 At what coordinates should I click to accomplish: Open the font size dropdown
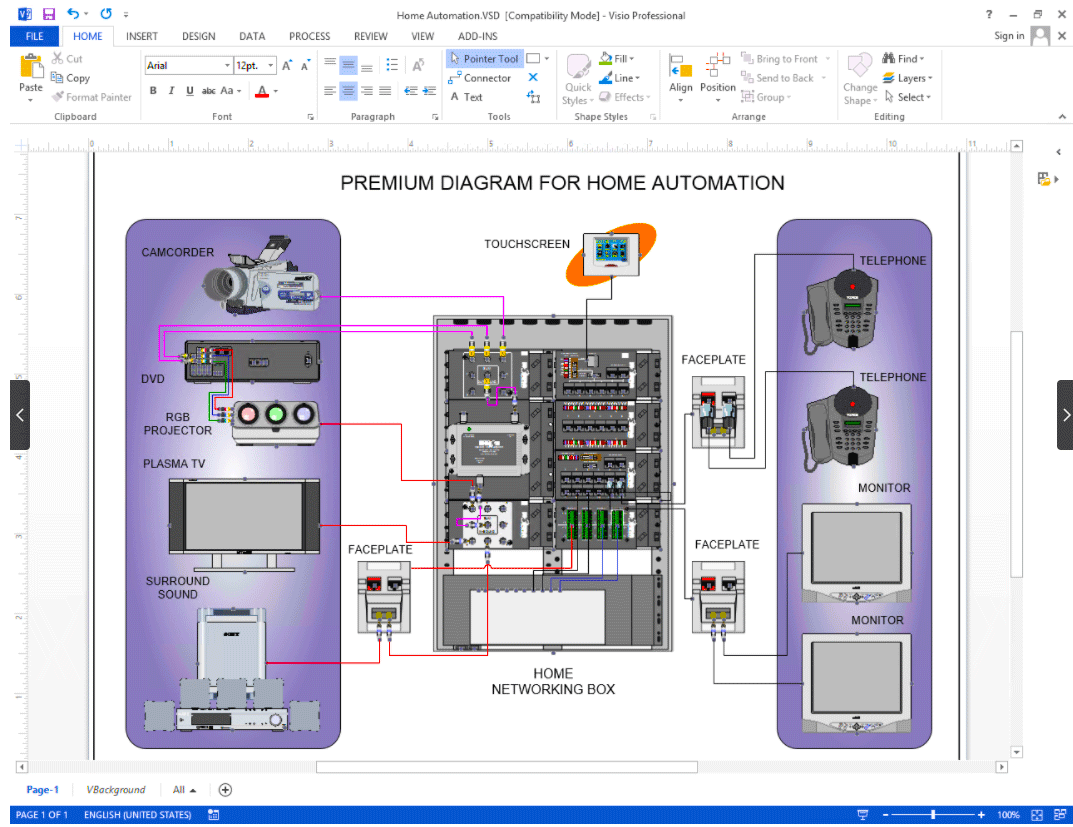tap(270, 65)
